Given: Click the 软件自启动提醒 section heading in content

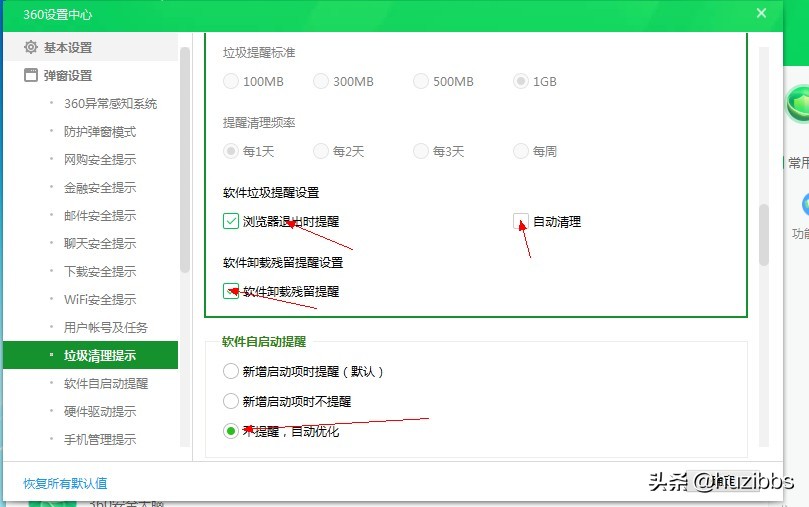Looking at the screenshot, I should [264, 341].
